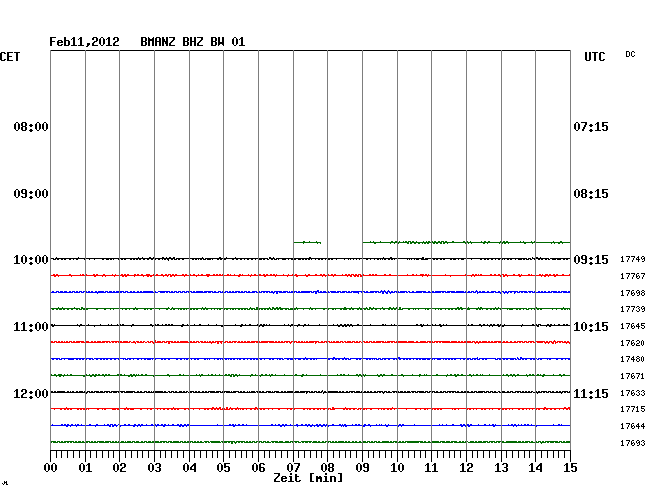Image resolution: width=650 pixels, height=494 pixels.
Task: Click the 08:00 CET time label
Action: click(31, 127)
